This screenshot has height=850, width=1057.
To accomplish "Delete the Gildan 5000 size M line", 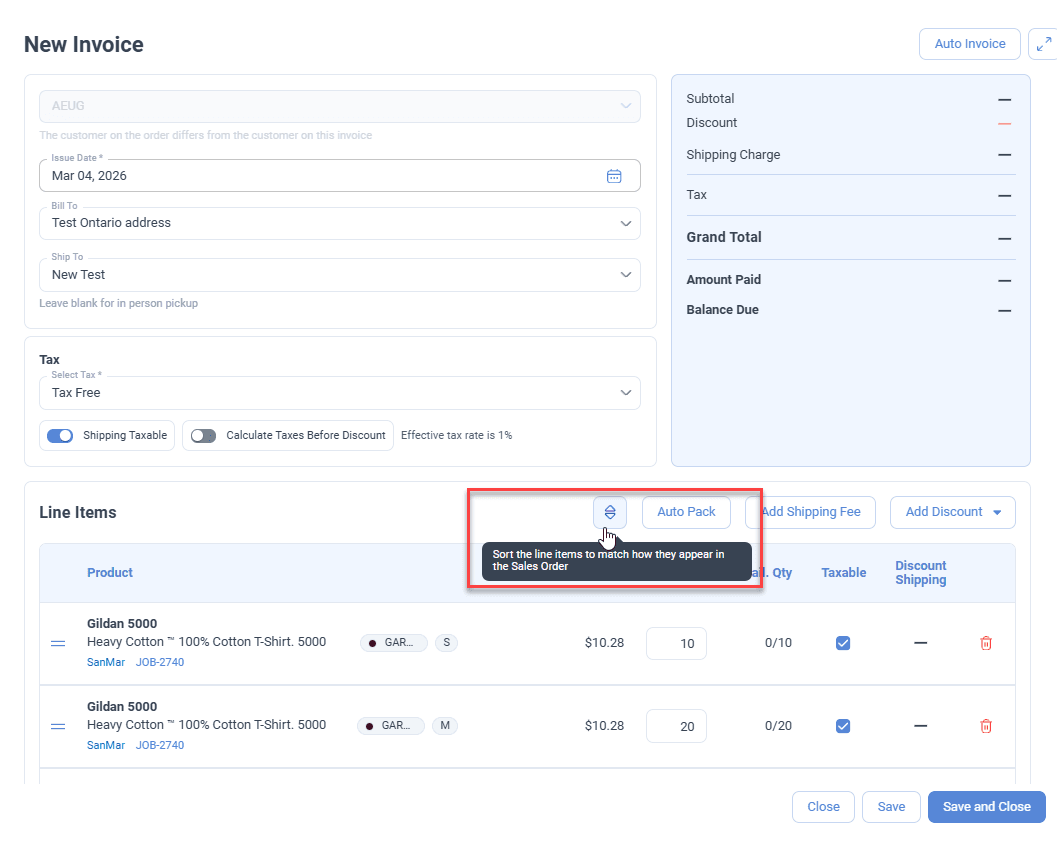I will [x=985, y=726].
